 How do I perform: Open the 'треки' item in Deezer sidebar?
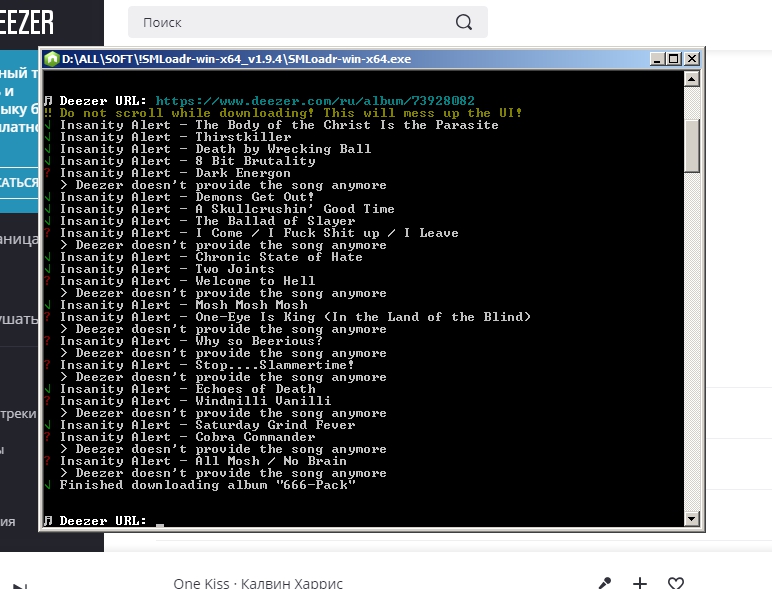18,414
